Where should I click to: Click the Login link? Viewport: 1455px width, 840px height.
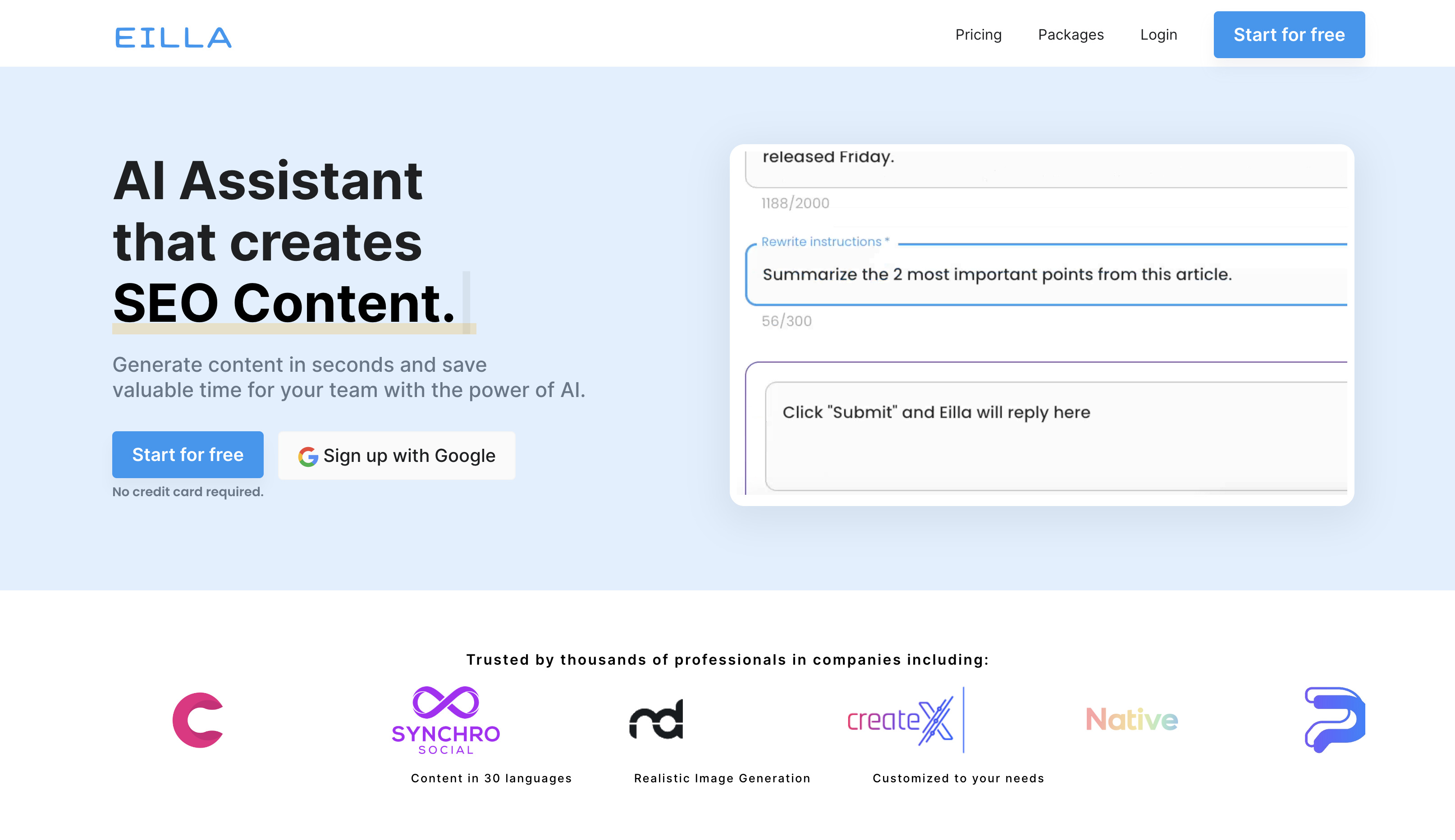tap(1158, 35)
